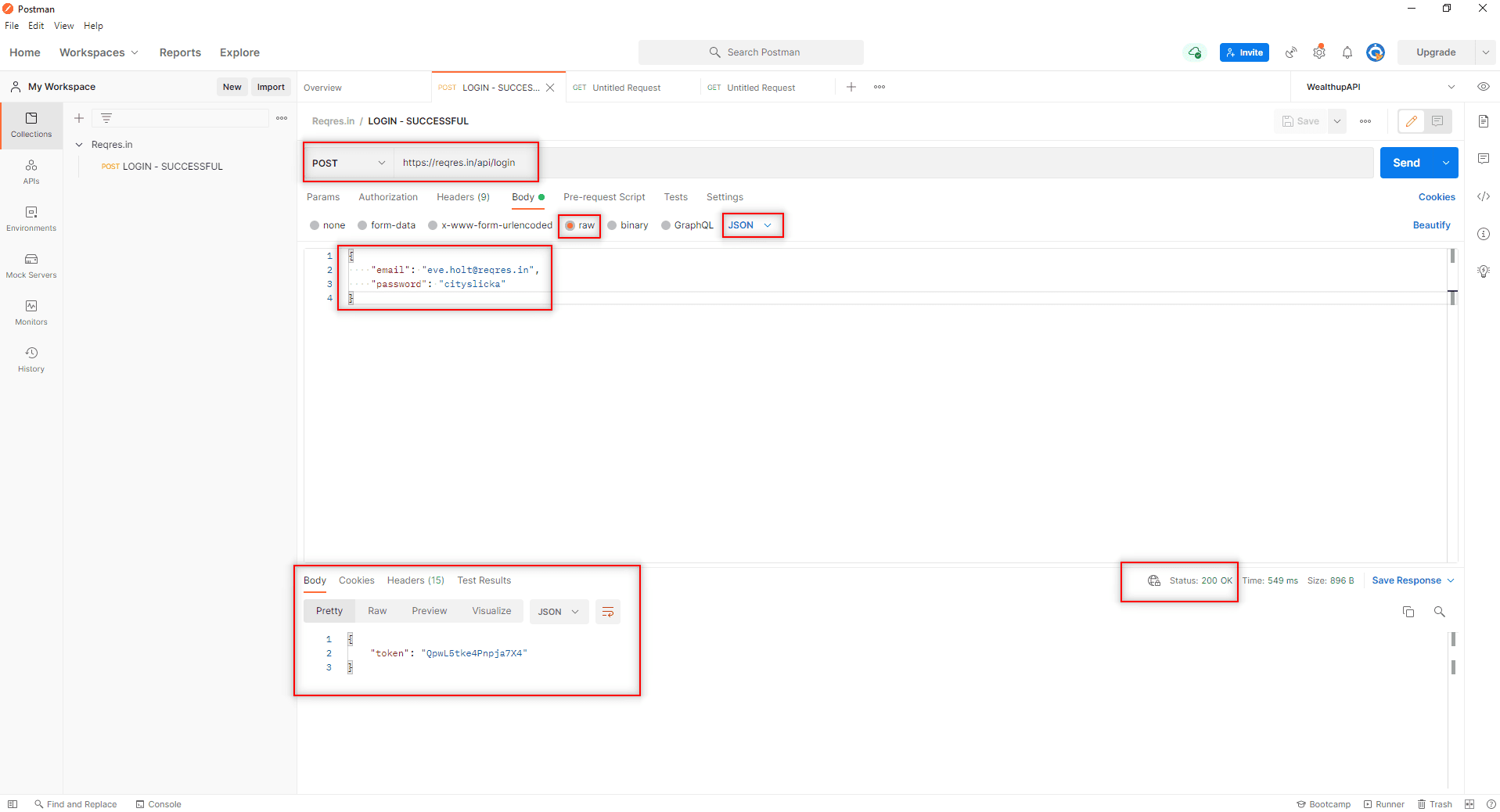Viewport: 1500px width, 812px height.
Task: Beautify the JSON request body
Action: pos(1431,225)
